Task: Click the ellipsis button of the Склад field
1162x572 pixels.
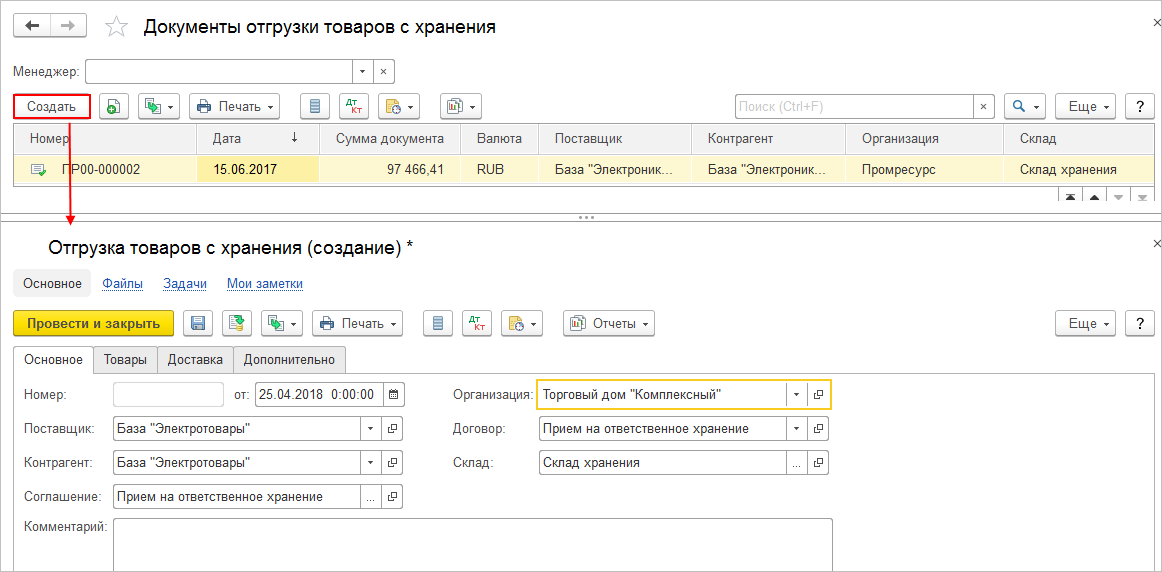Action: (x=796, y=463)
